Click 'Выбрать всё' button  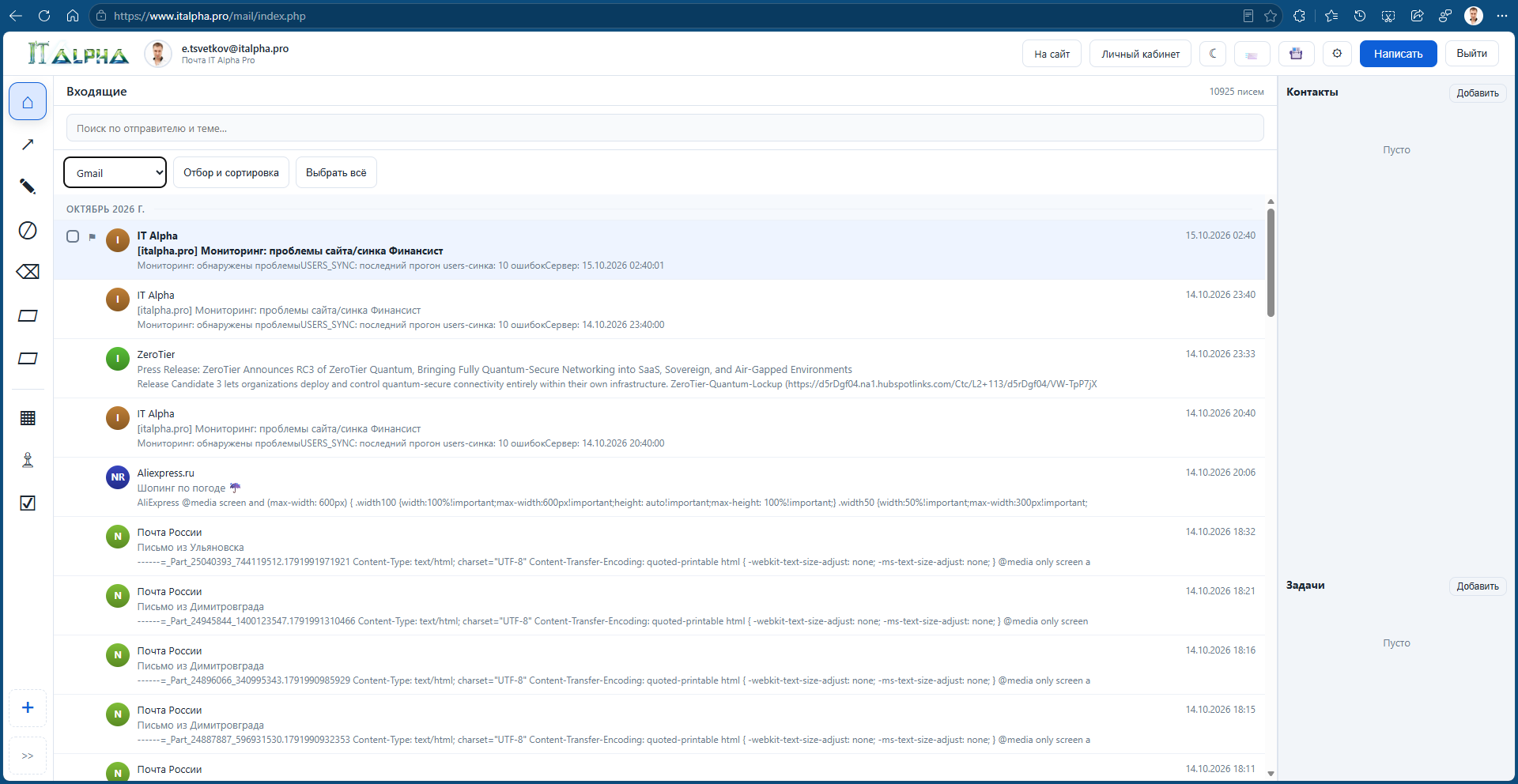(336, 173)
